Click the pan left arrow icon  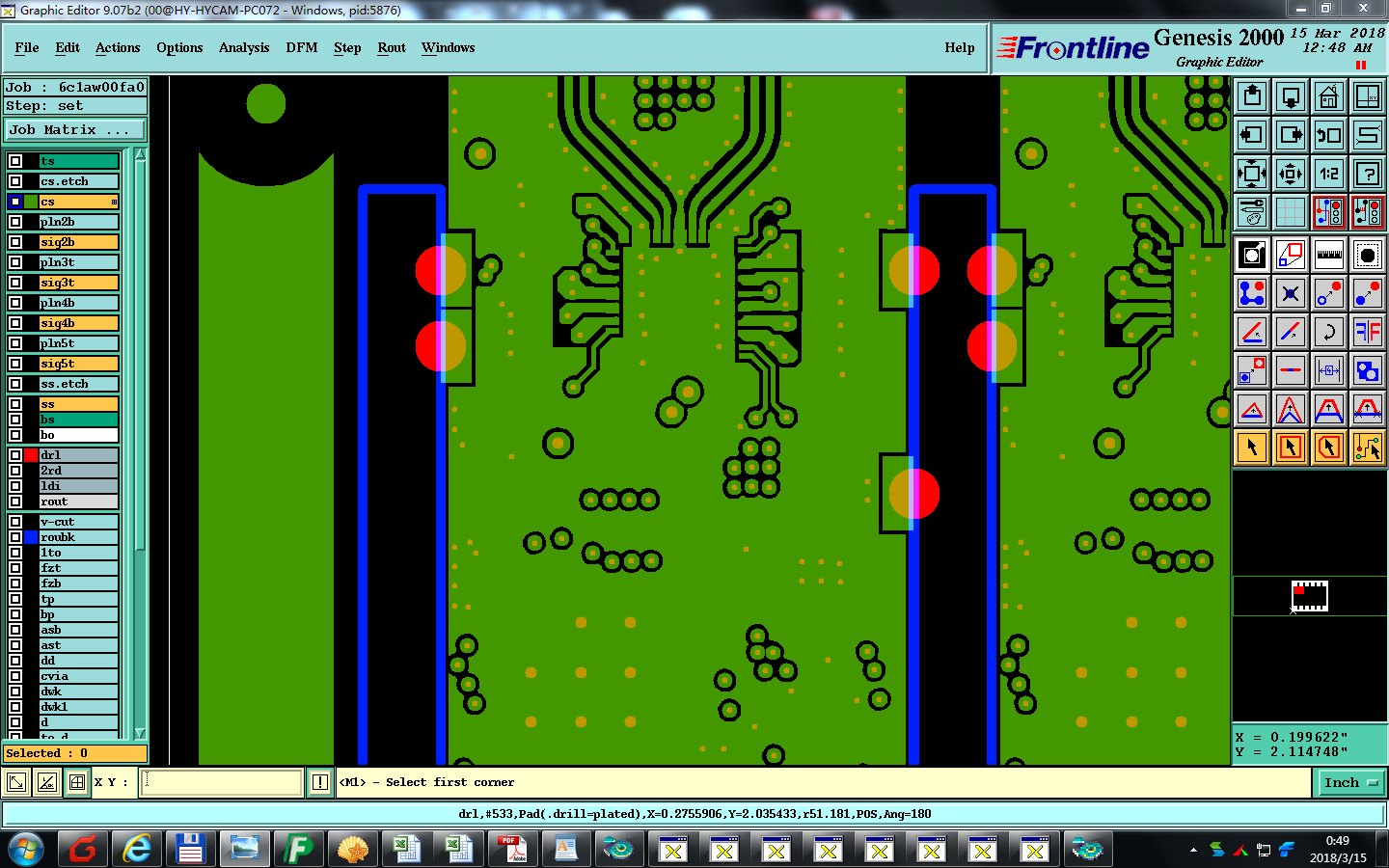click(x=1252, y=135)
